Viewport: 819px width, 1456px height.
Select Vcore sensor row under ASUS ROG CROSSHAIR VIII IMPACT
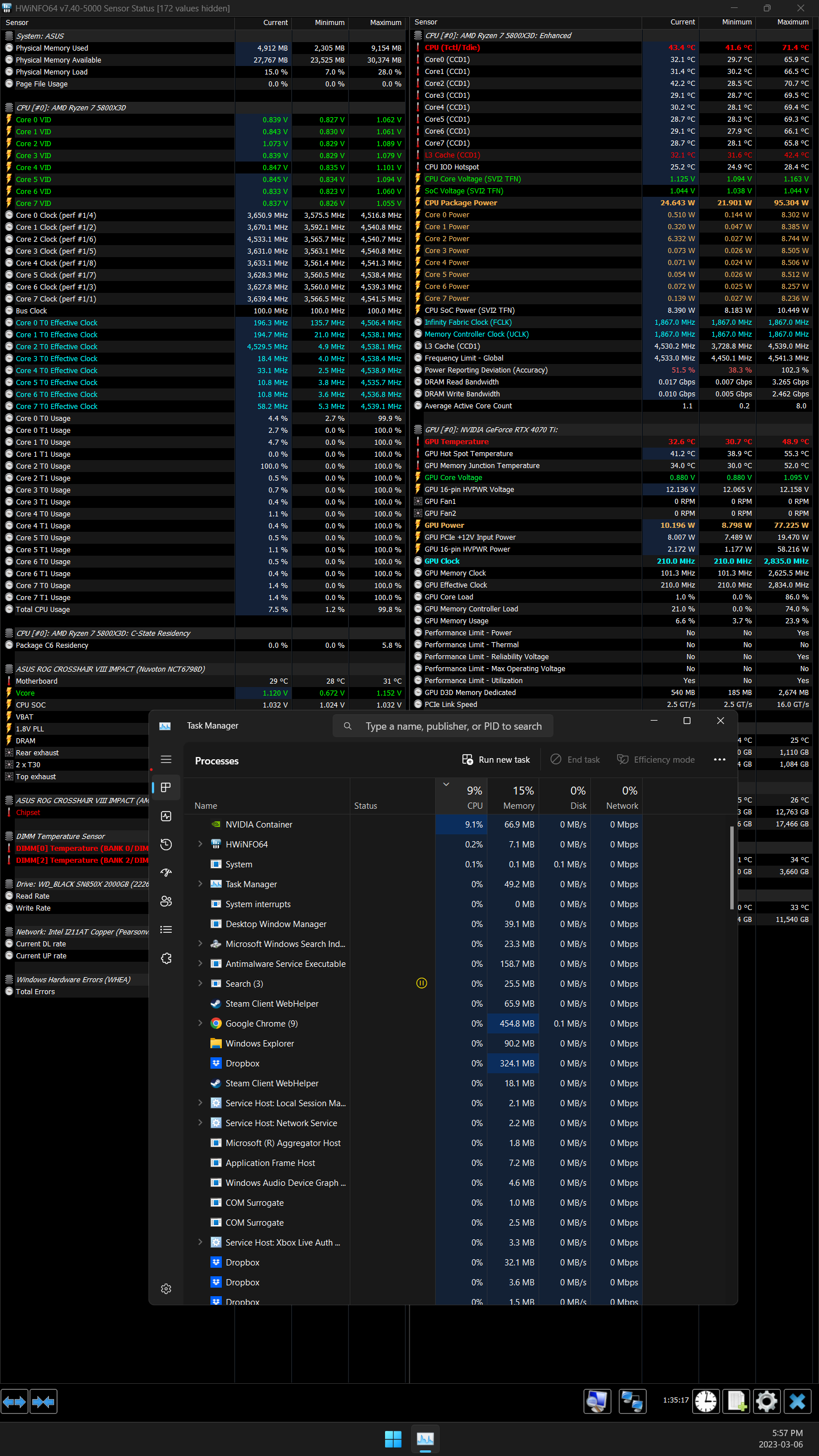[x=205, y=693]
